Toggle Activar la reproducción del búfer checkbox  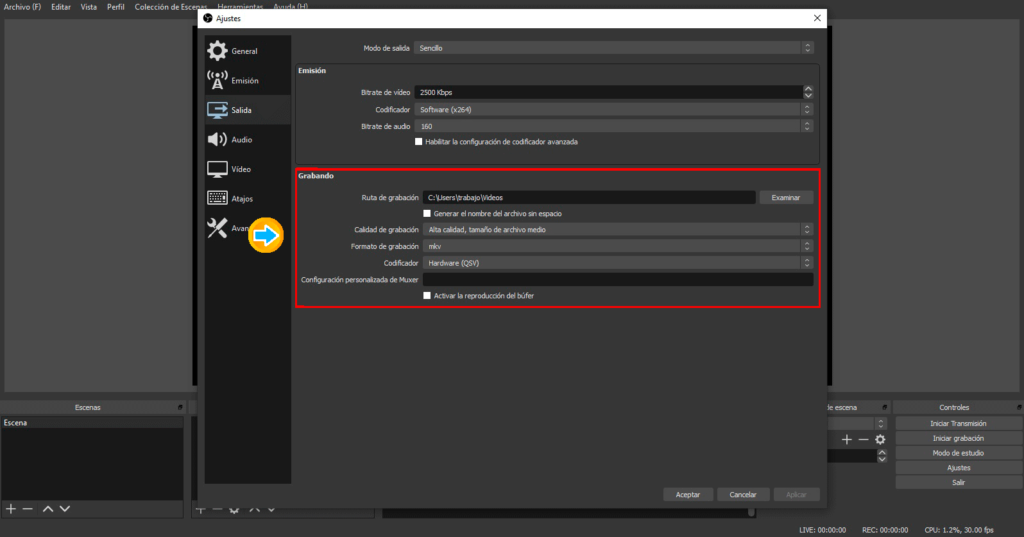click(427, 296)
